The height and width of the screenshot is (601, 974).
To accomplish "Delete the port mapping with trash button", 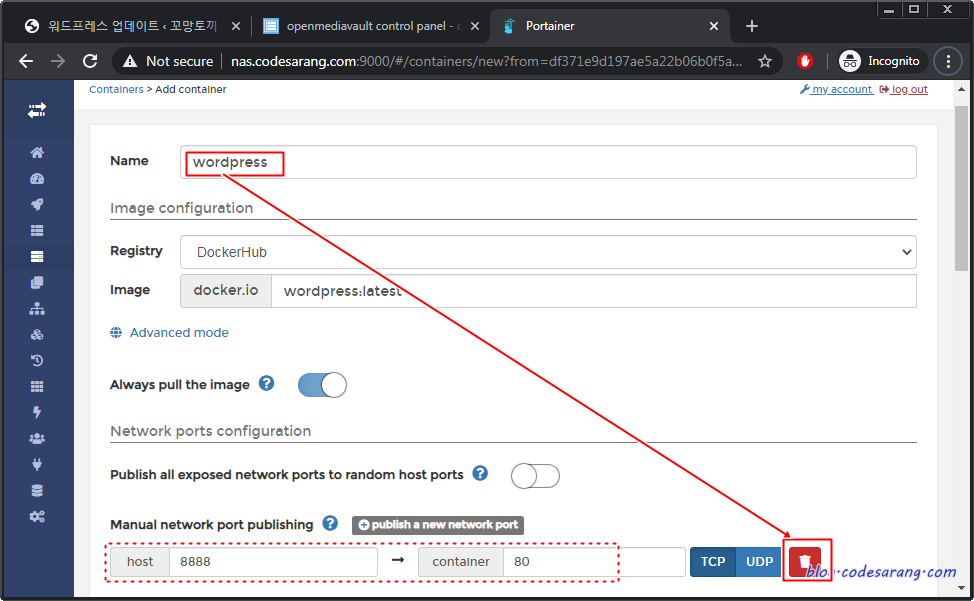I will point(805,561).
